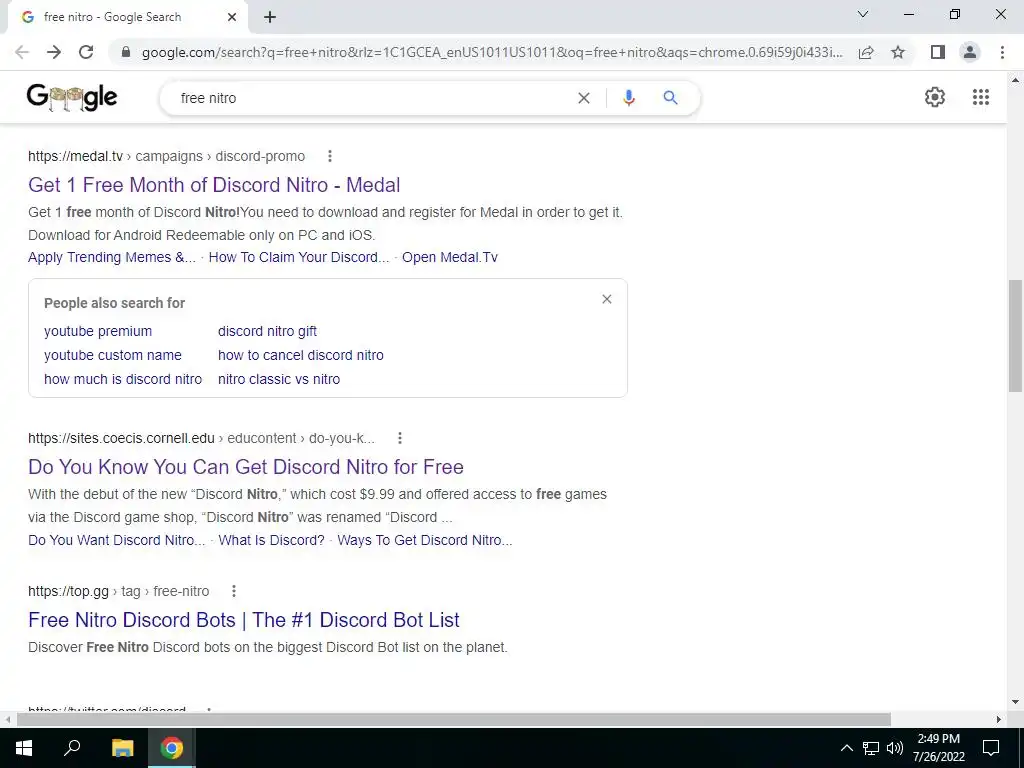Image resolution: width=1024 pixels, height=768 pixels.
Task: Open the notification center icon
Action: pyautogui.click(x=991, y=748)
